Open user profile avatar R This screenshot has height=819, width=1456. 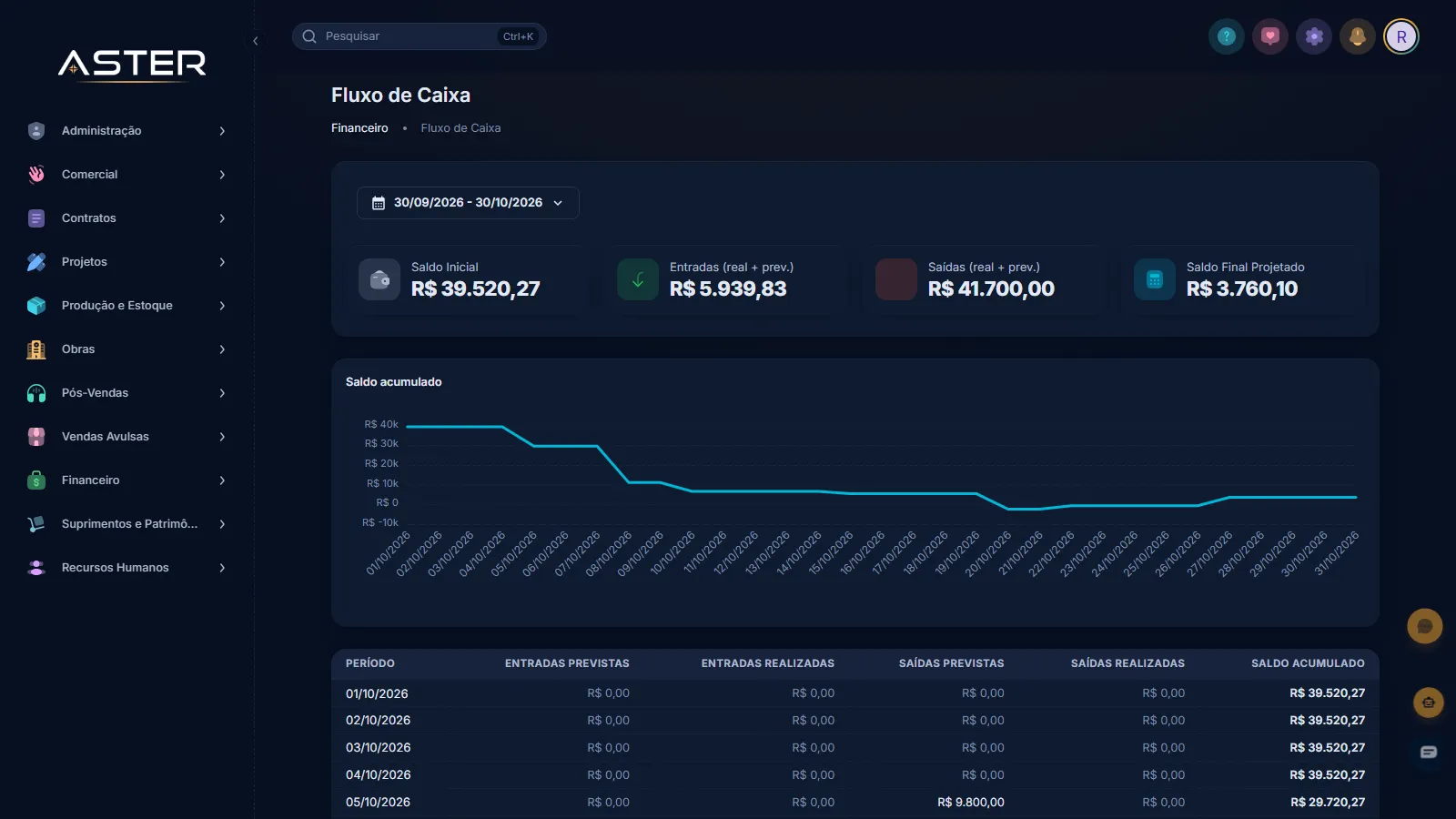tap(1401, 36)
